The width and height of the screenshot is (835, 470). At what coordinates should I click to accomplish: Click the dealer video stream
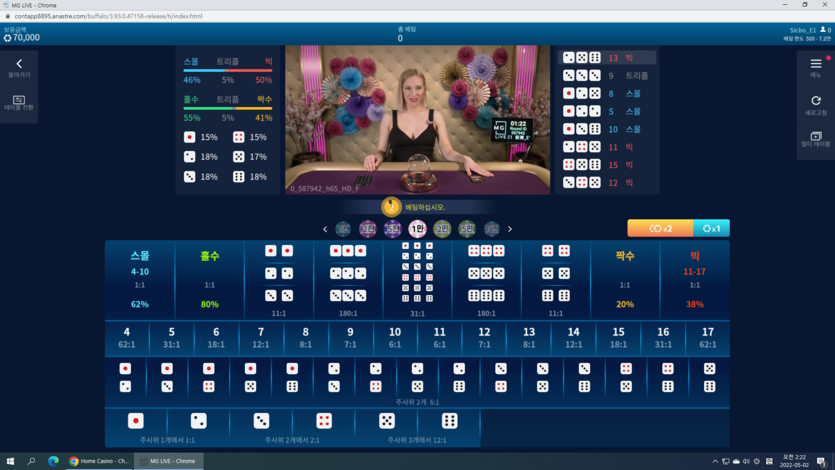click(x=418, y=120)
